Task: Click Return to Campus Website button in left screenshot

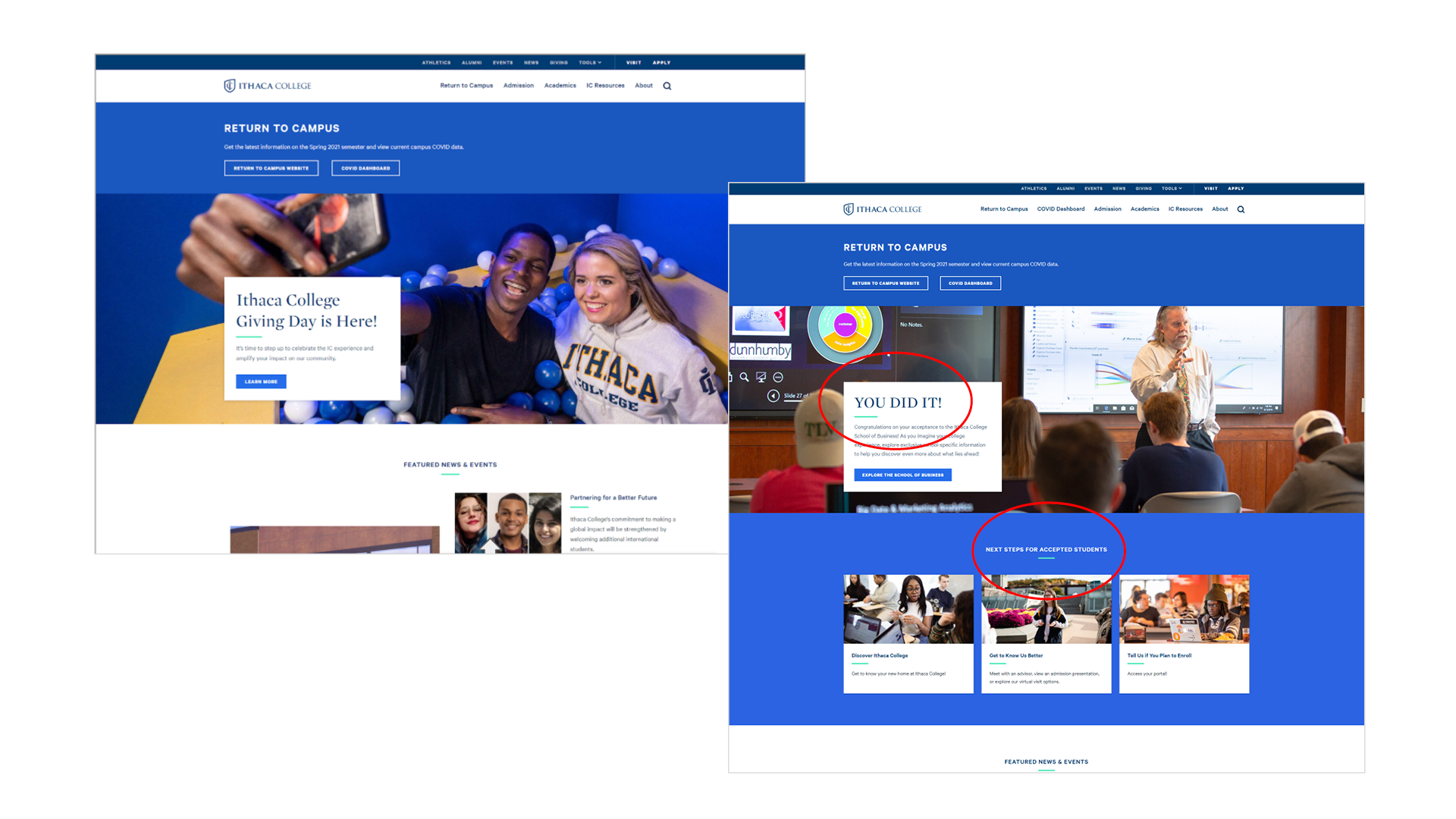Action: tap(271, 168)
